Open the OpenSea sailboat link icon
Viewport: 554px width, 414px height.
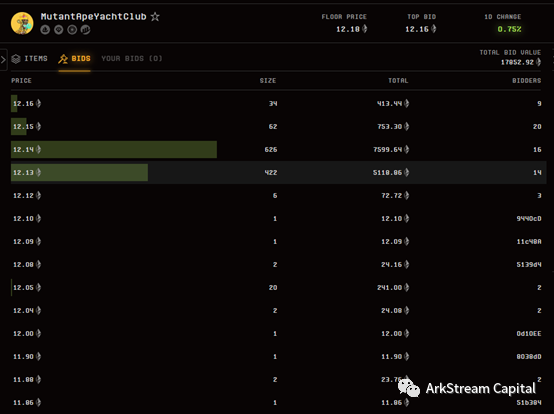point(45,30)
